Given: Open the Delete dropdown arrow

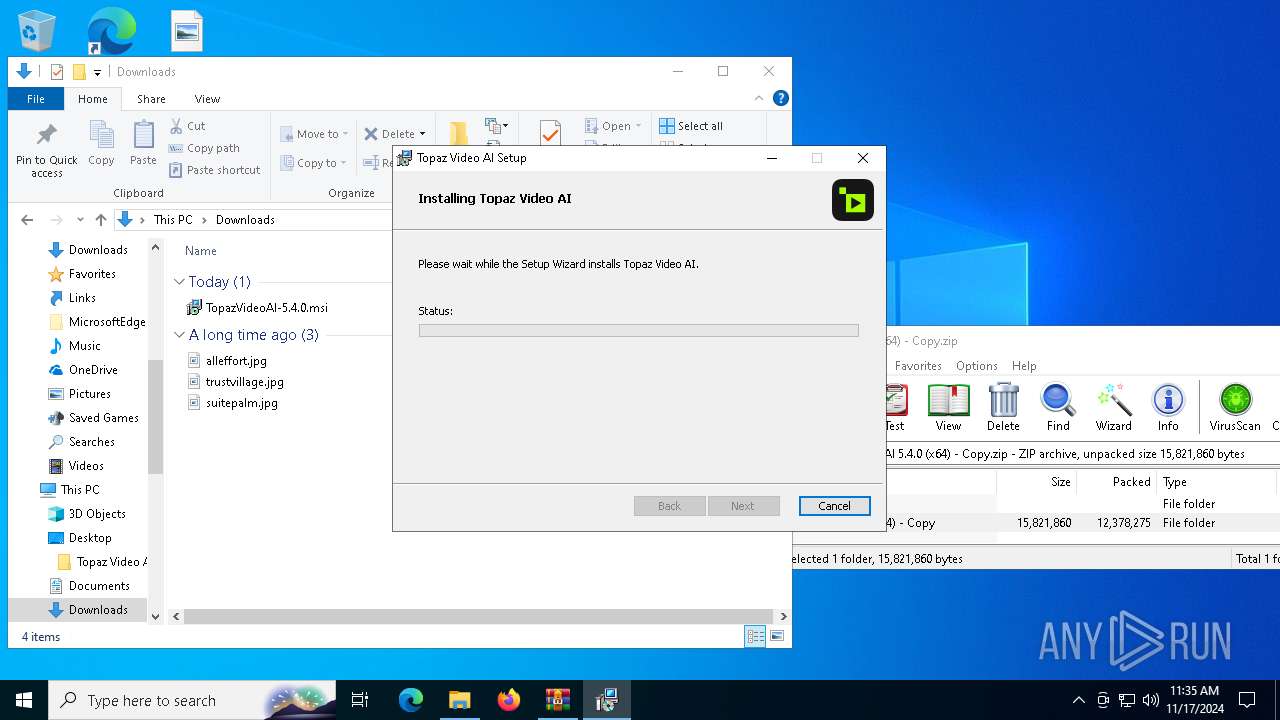Looking at the screenshot, I should click(422, 134).
